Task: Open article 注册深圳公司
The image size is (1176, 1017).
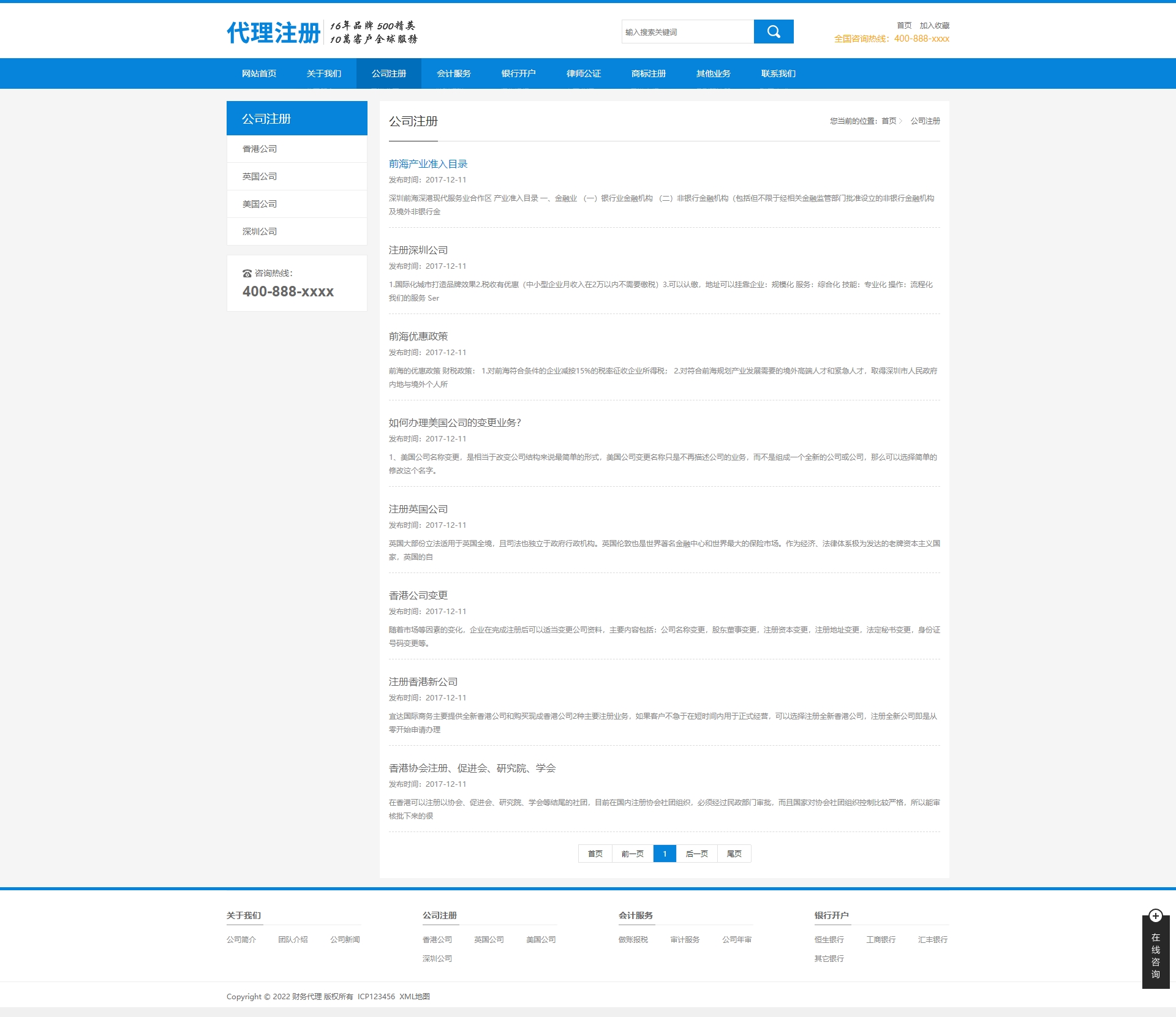Action: 418,250
